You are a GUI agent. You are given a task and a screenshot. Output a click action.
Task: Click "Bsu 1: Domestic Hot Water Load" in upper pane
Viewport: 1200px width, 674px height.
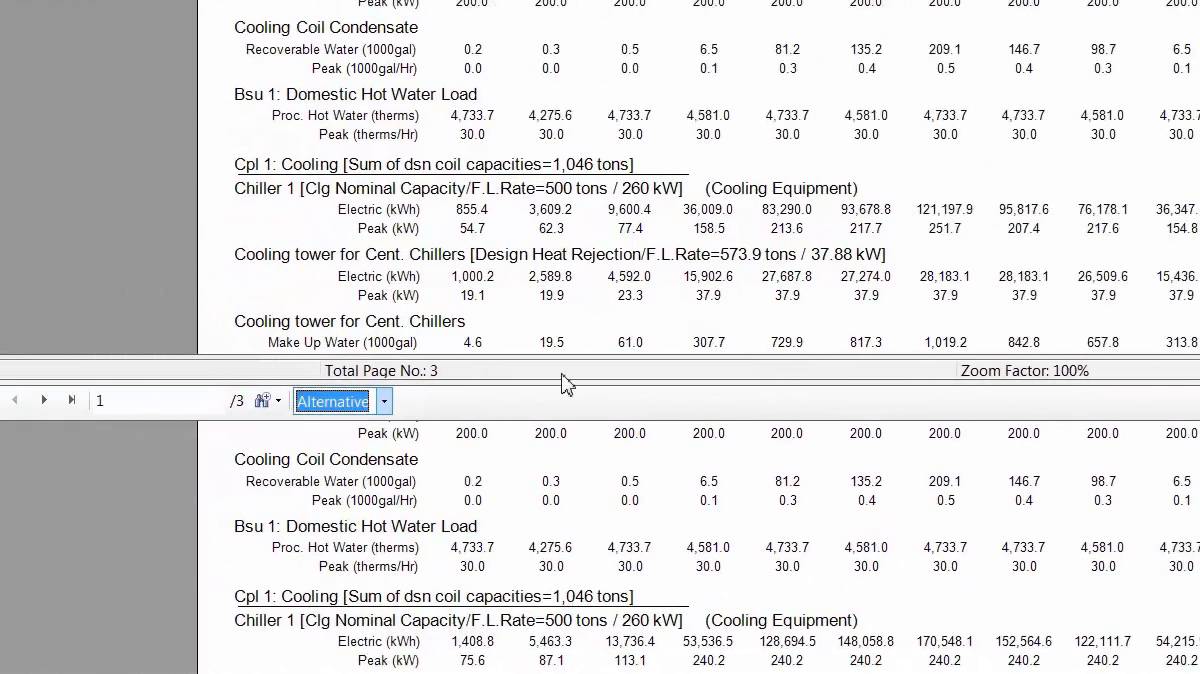click(356, 94)
